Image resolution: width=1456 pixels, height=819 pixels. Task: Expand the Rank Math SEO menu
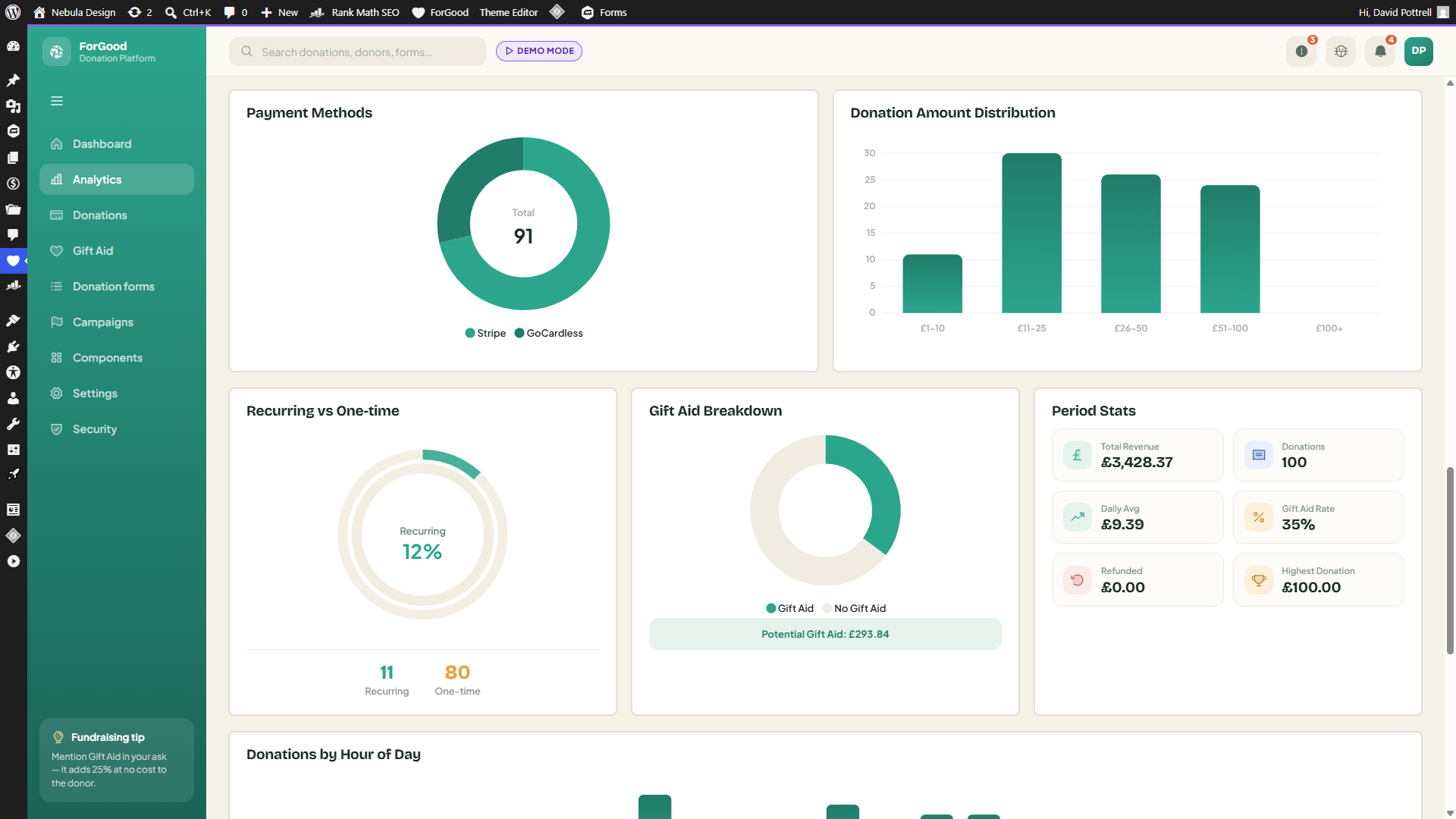tap(355, 12)
